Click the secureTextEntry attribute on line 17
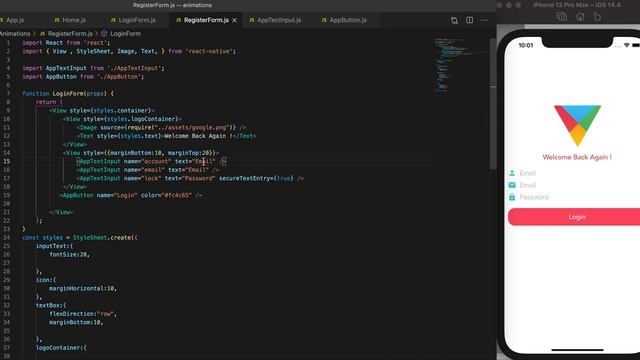 point(256,178)
